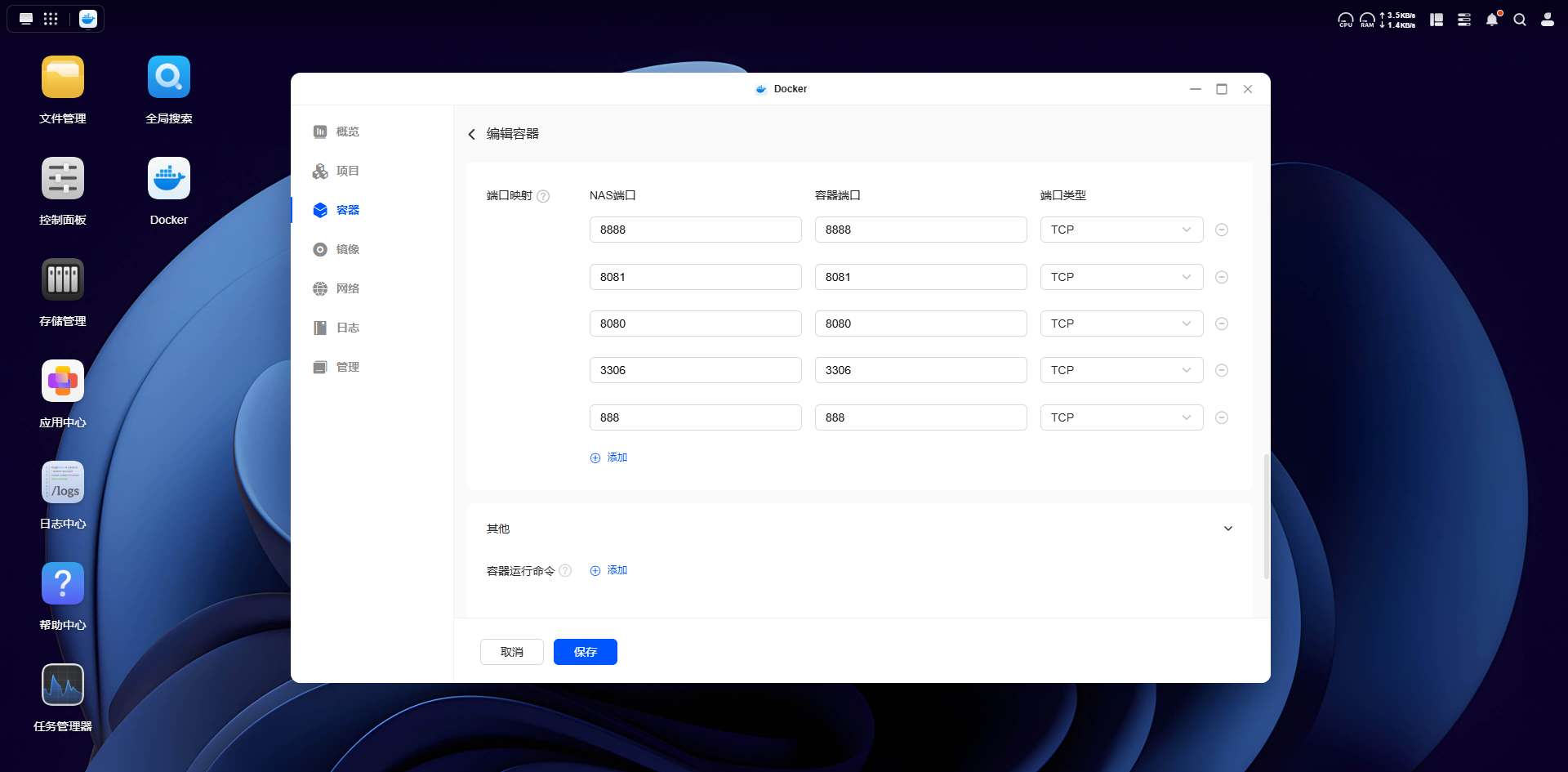Open port type dropdown for 888 row
This screenshot has width=1568, height=772.
pyautogui.click(x=1120, y=417)
